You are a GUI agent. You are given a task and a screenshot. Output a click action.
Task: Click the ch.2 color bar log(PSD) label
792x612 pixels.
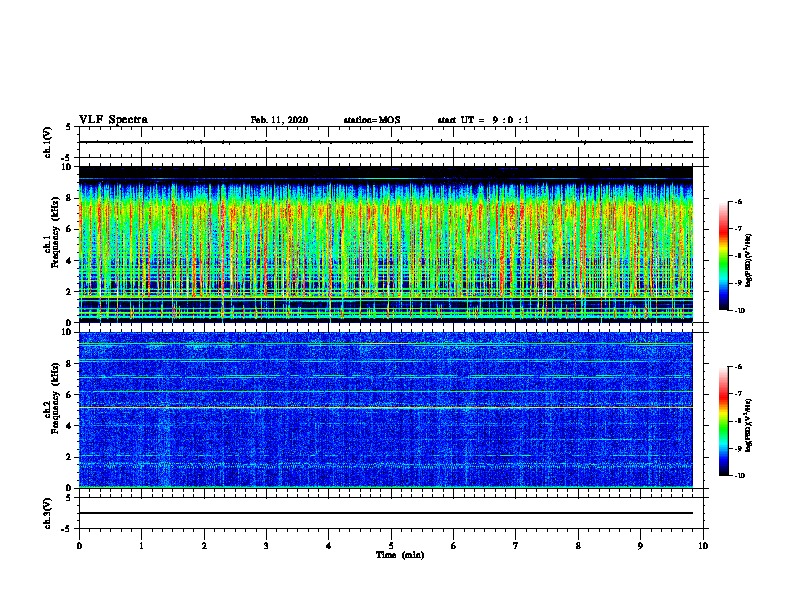[748, 425]
